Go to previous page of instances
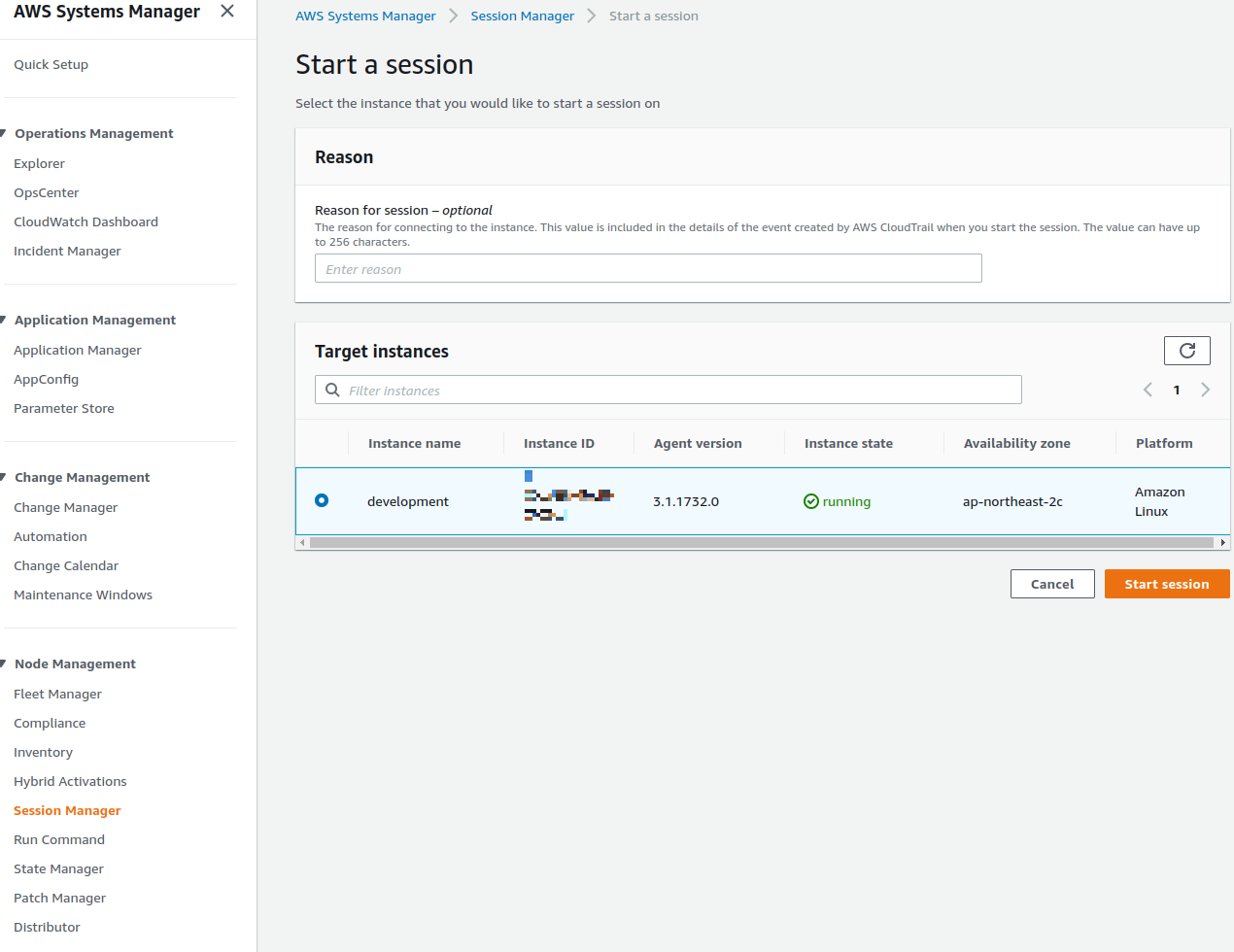This screenshot has height=952, width=1234. coord(1148,390)
